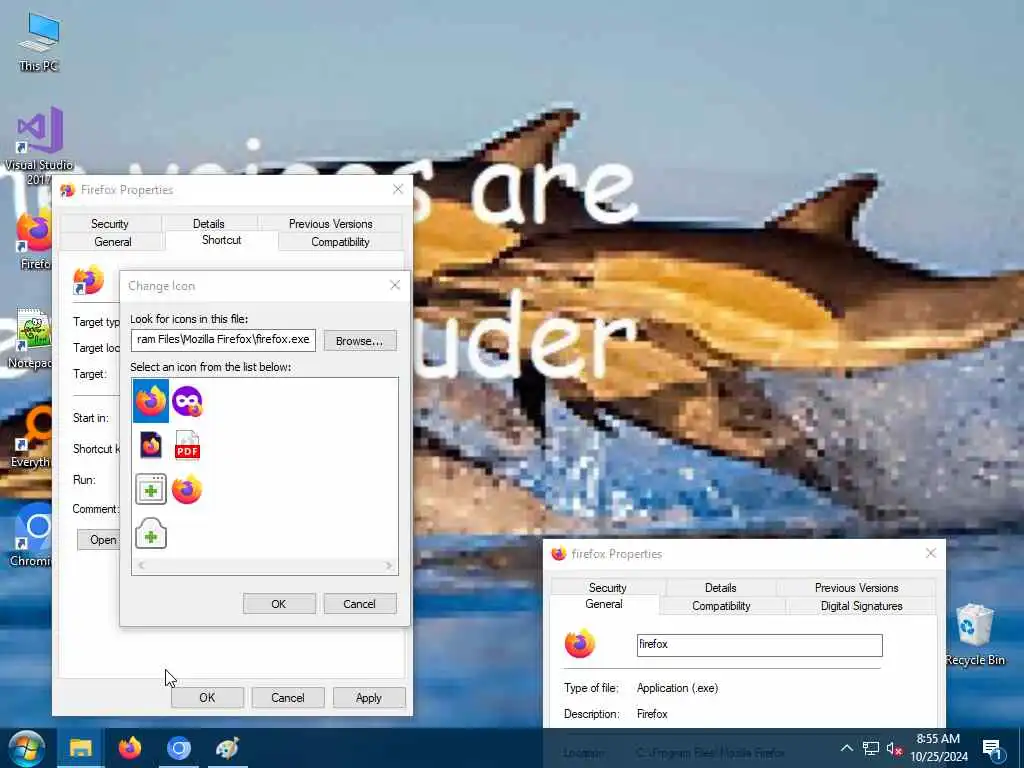The image size is (1024, 768).
Task: Select the standard Firefox icon in list
Action: click(151, 401)
